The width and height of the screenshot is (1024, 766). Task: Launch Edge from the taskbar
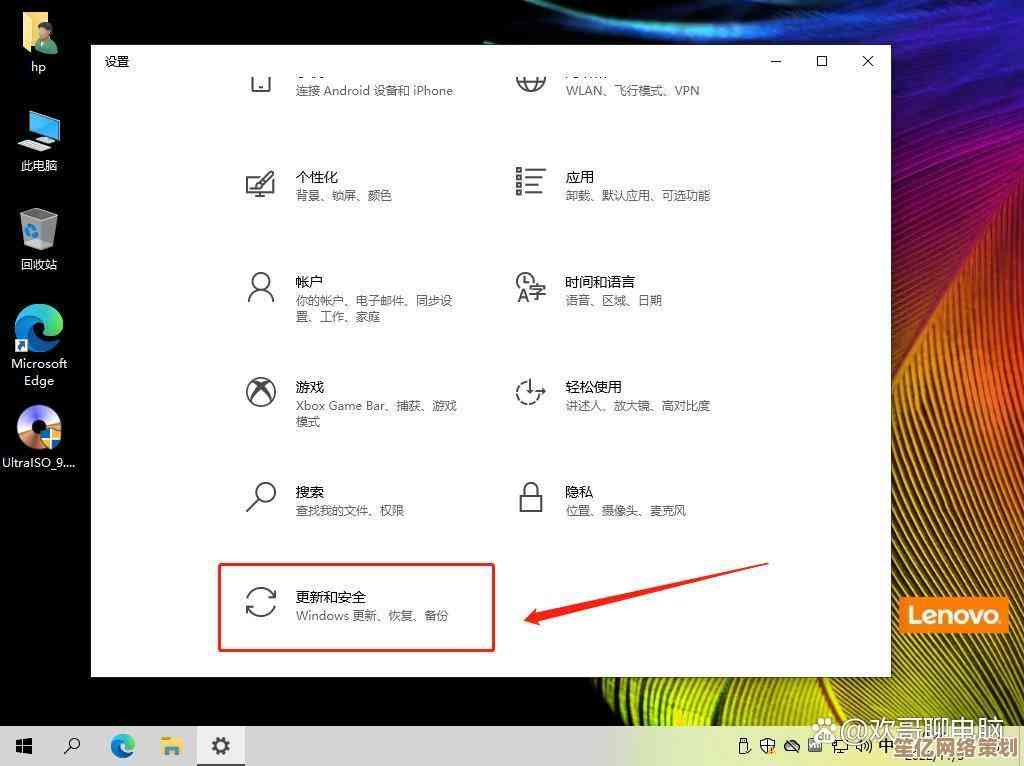122,746
